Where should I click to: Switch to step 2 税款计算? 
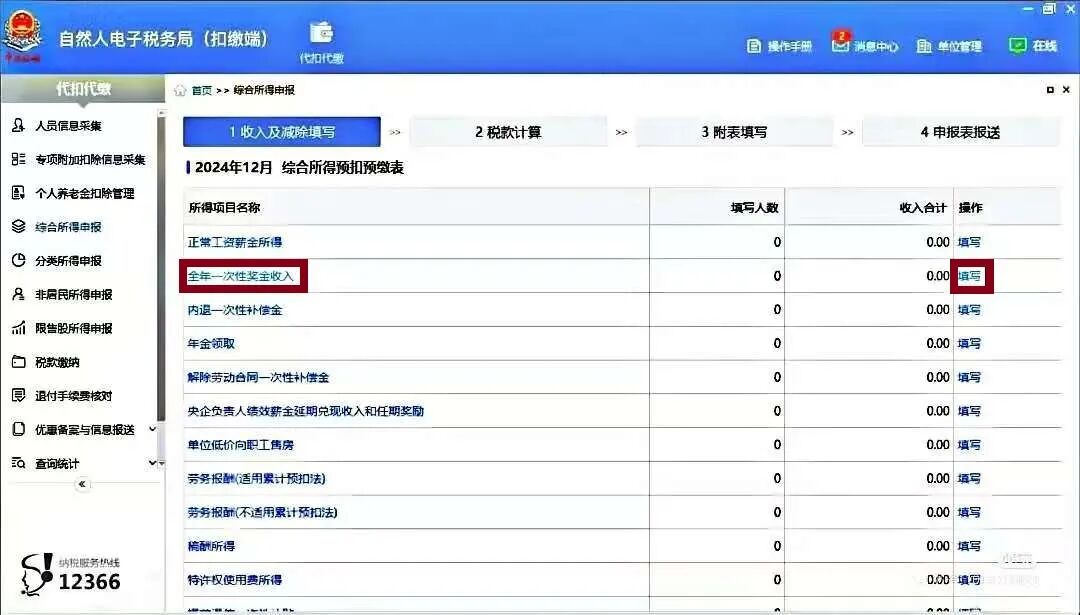point(507,130)
